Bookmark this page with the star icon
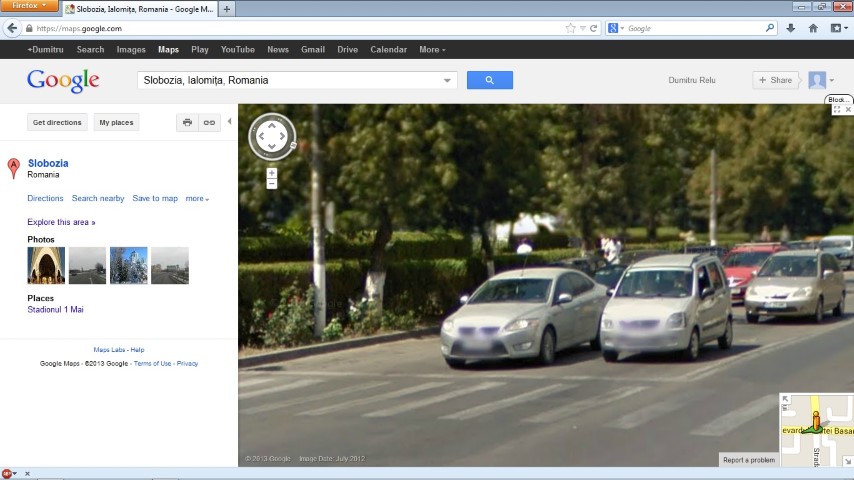 pyautogui.click(x=571, y=28)
